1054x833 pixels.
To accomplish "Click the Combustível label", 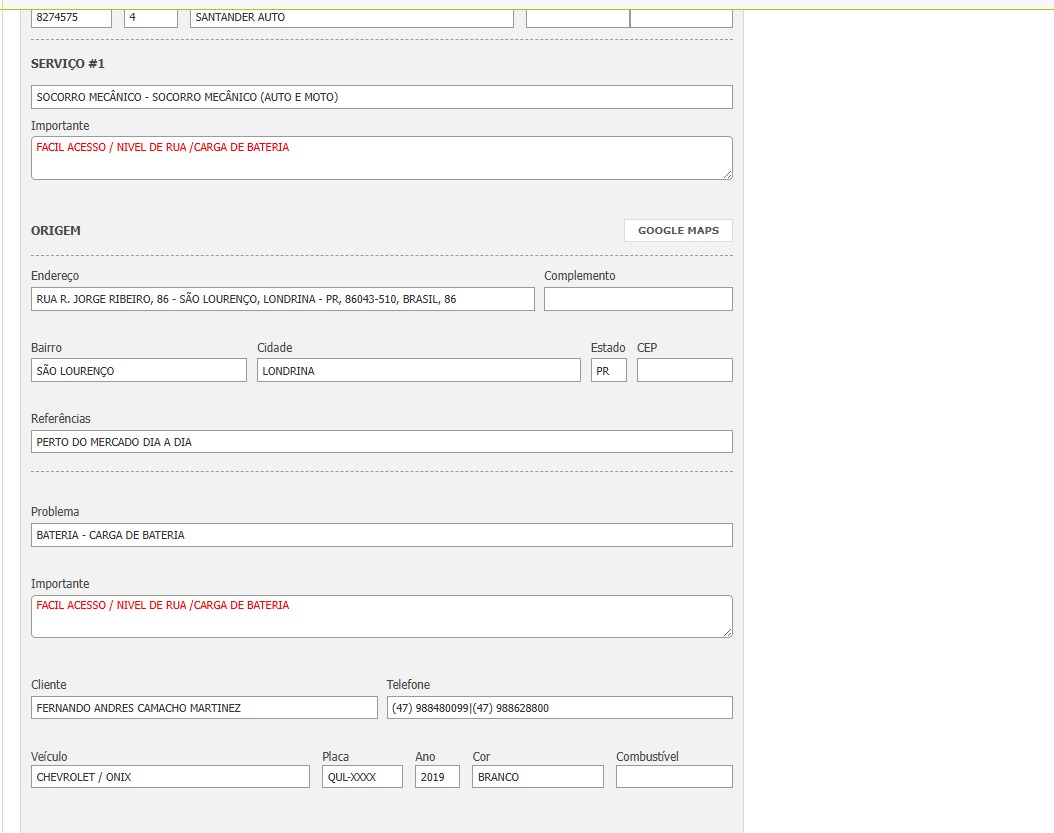I will coord(647,756).
